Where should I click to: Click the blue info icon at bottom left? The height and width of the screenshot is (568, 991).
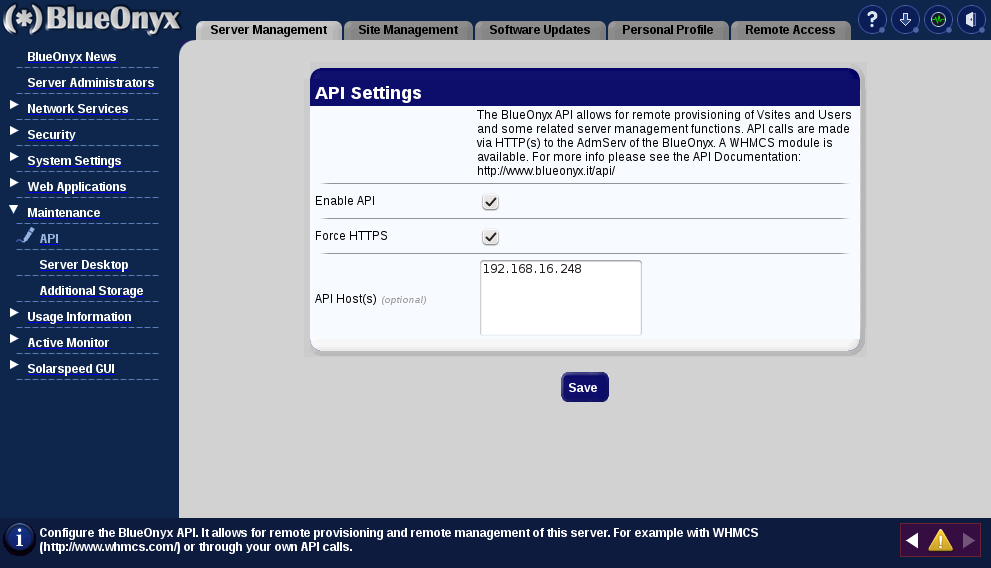[19, 538]
